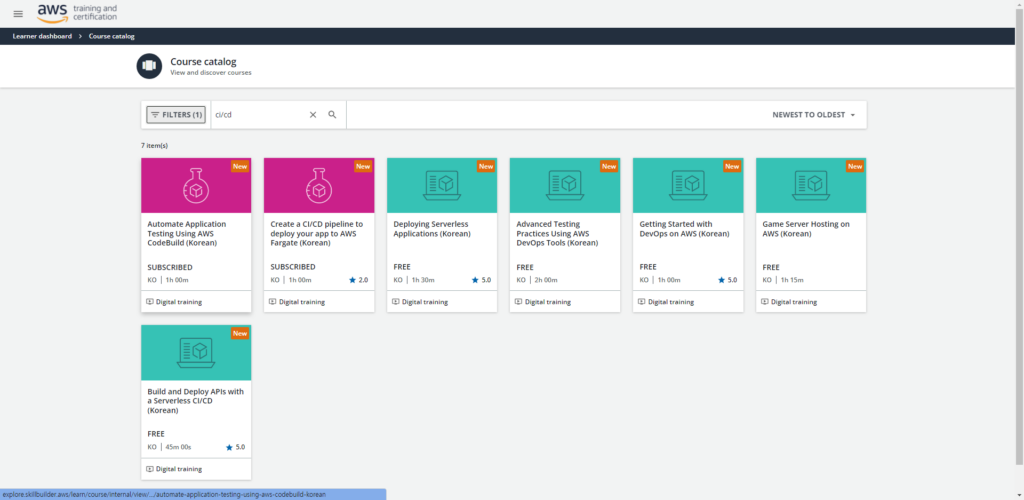This screenshot has height=500, width=1024.
Task: Click the 1h 30m duration on Deploying Serverless card
Action: tap(423, 280)
